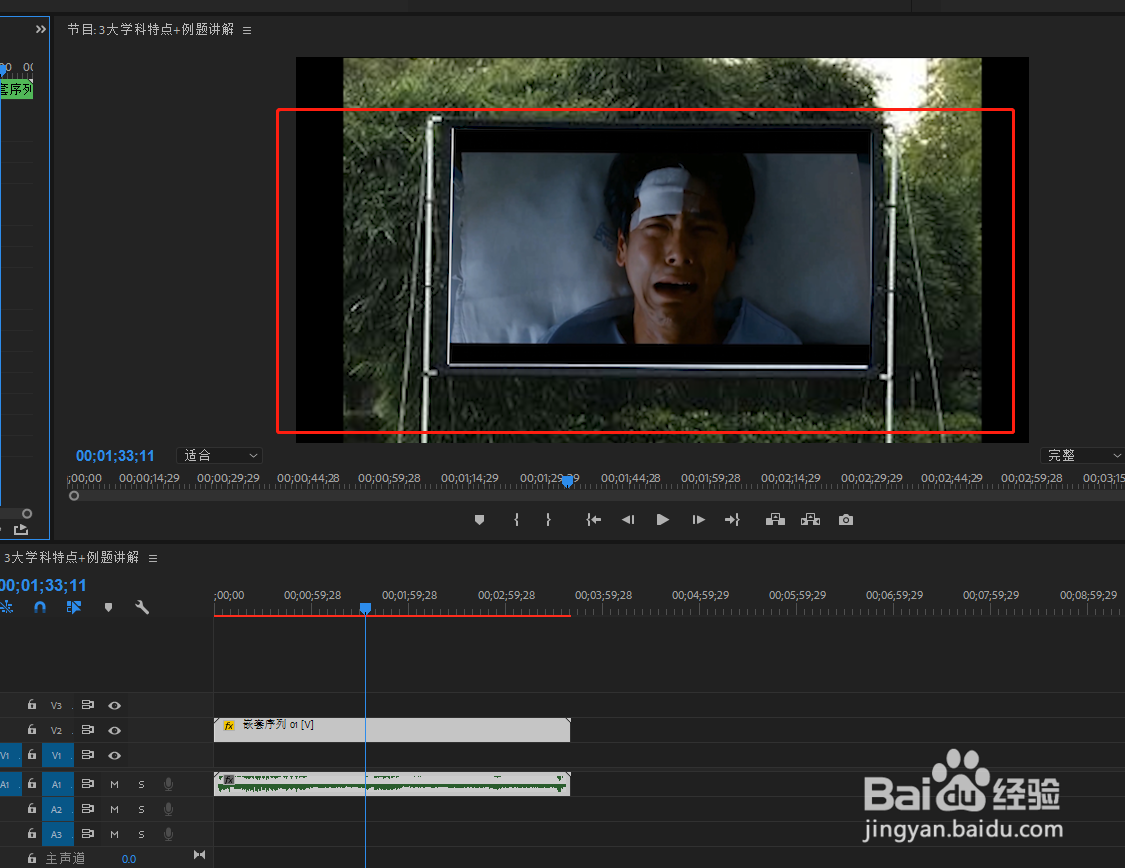Toggle A2 track targeting
The width and height of the screenshot is (1125, 868).
point(57,809)
